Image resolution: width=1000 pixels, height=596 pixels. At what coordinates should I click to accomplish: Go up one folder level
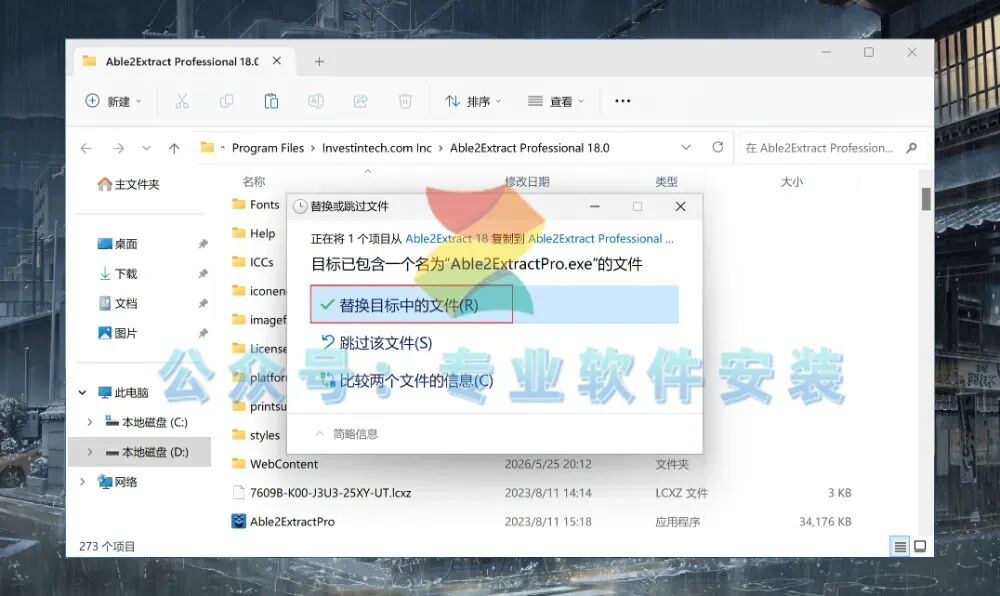(174, 148)
